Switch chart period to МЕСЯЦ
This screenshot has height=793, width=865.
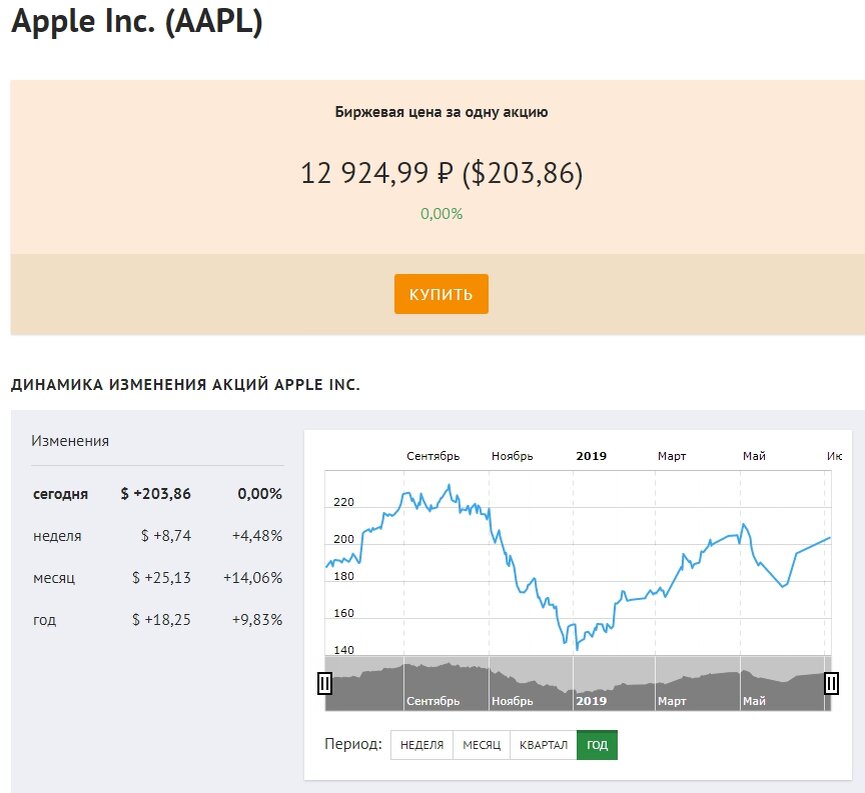(481, 745)
